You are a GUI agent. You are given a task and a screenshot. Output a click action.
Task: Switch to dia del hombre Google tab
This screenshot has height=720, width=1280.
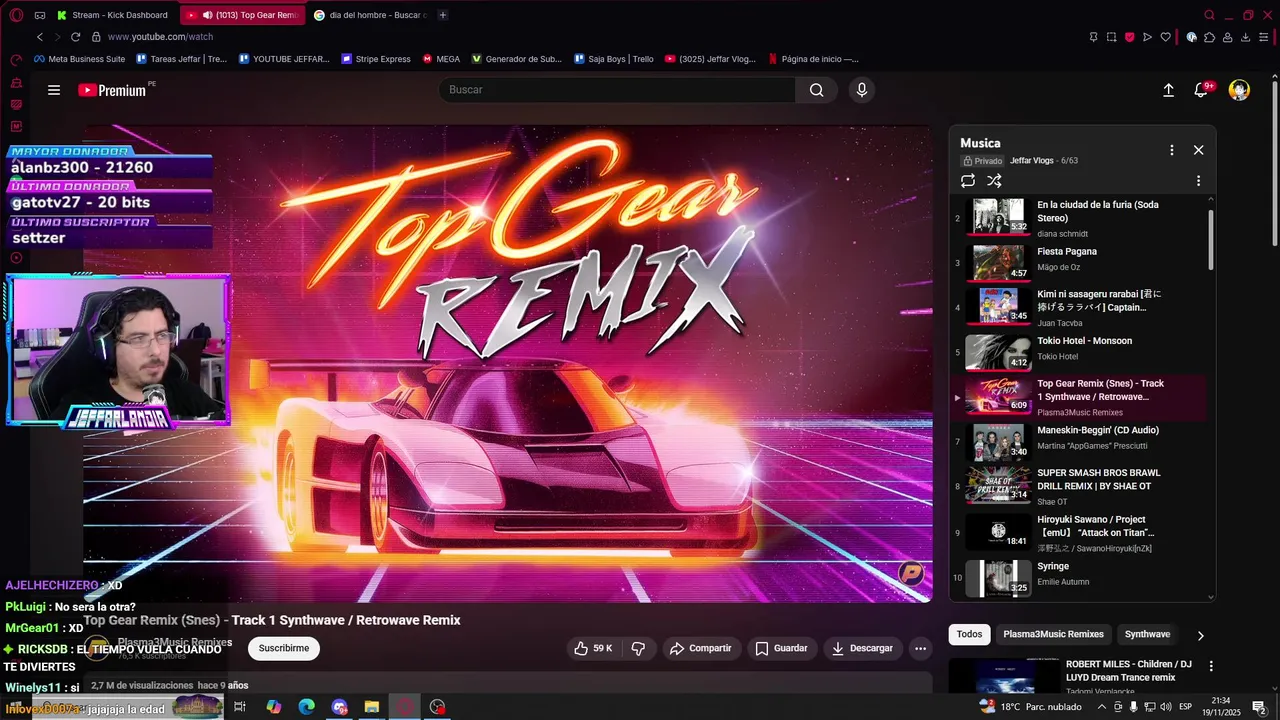(369, 15)
